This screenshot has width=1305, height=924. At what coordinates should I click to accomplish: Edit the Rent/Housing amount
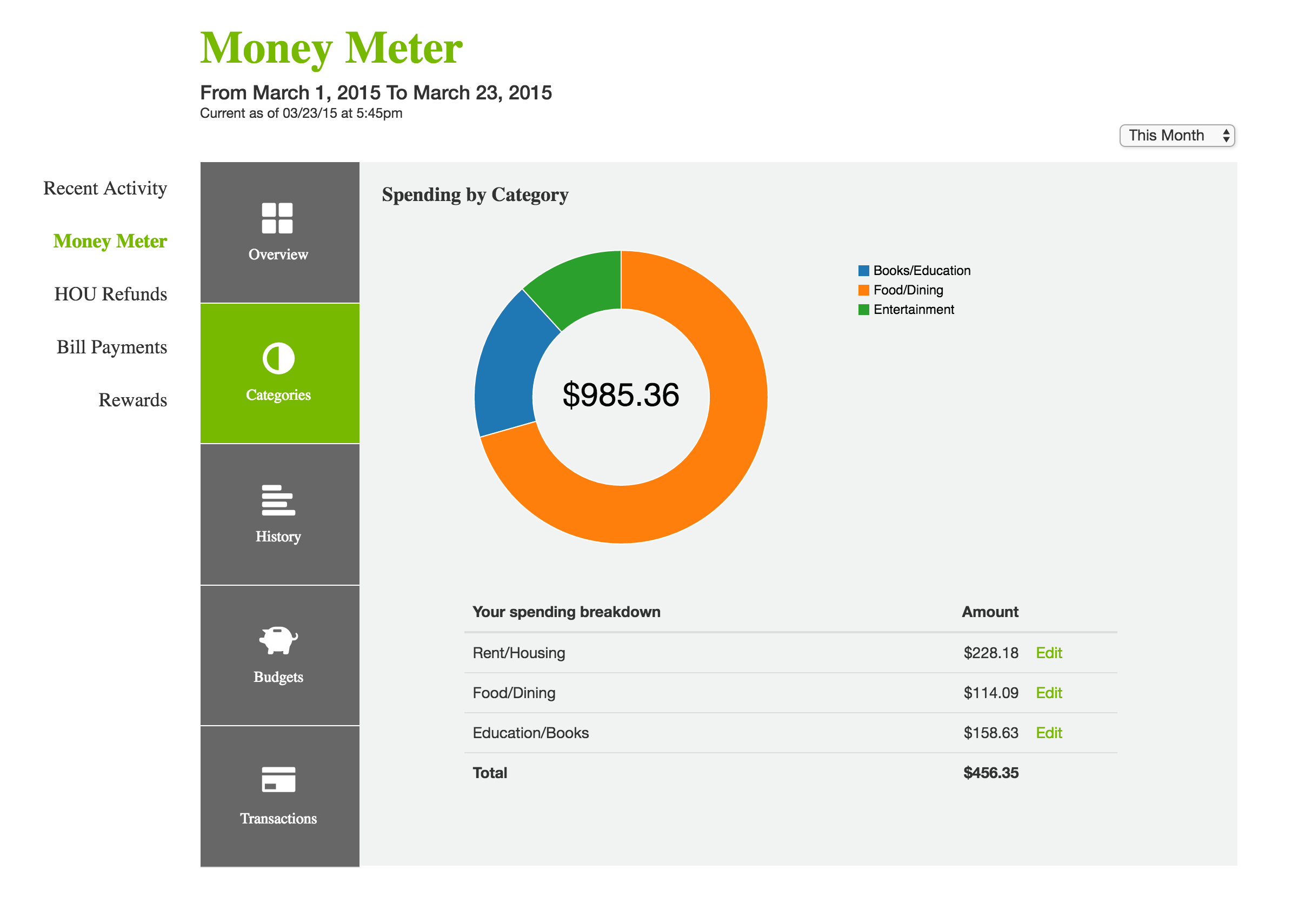(1049, 653)
